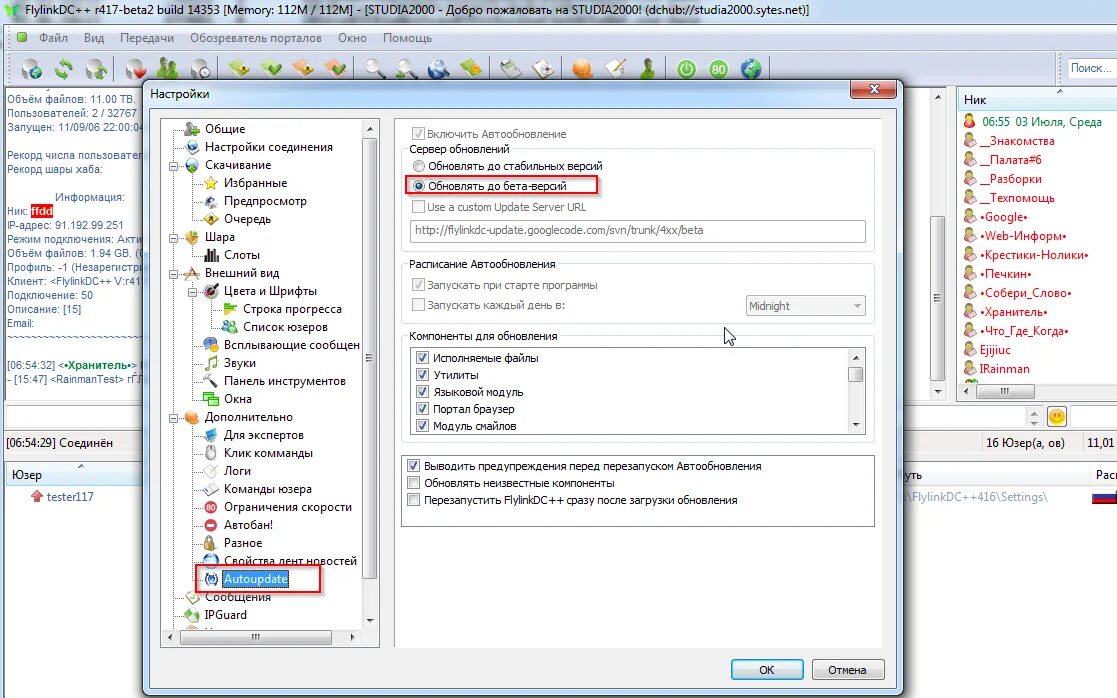Open Передачи menu
The image size is (1117, 698).
click(x=147, y=38)
